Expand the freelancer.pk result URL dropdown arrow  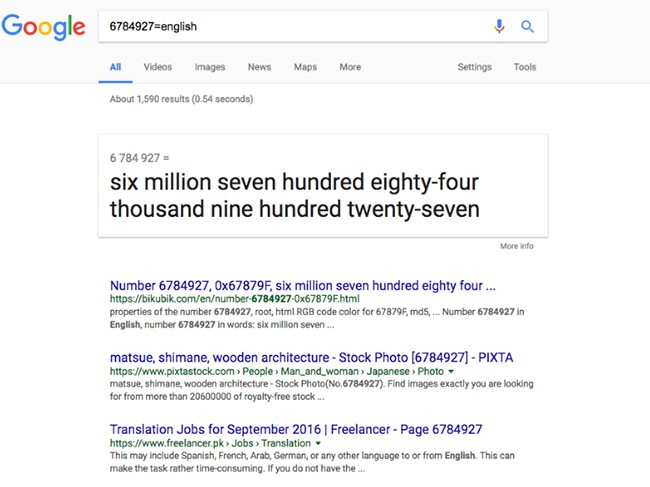point(318,443)
